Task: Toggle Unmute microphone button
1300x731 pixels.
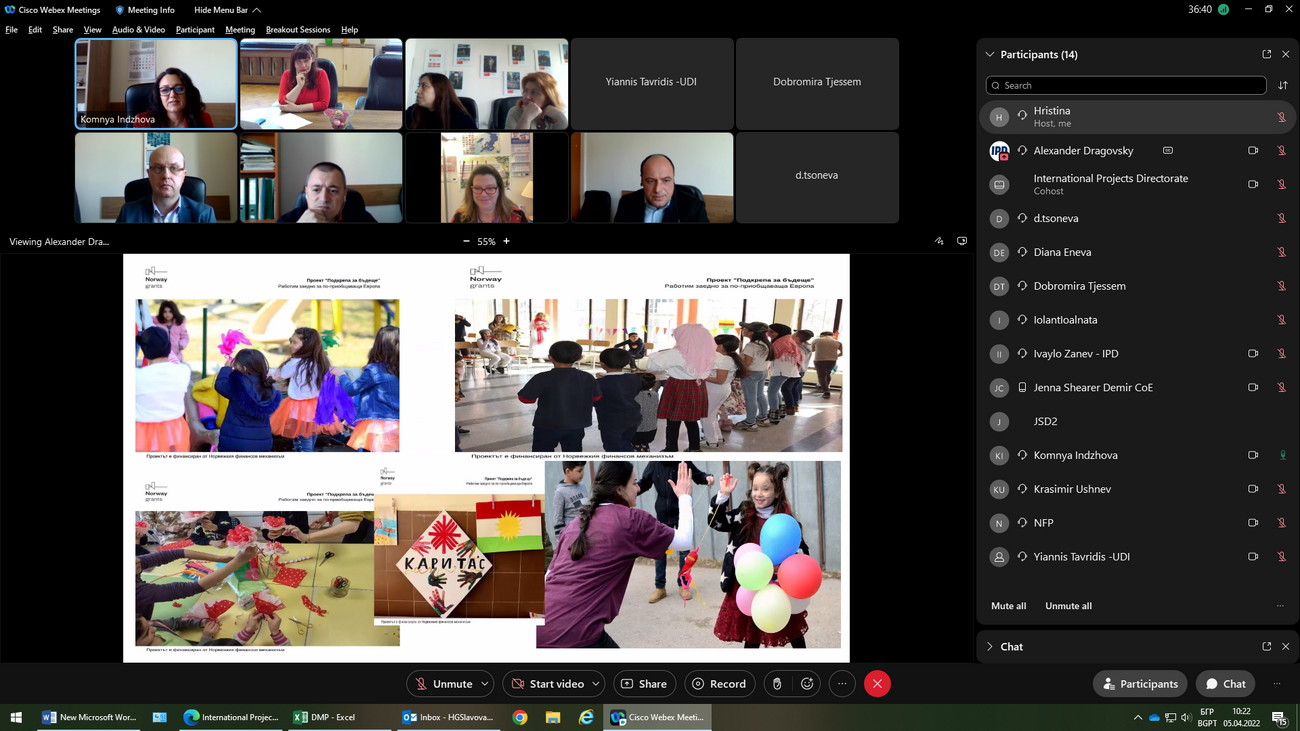Action: click(x=441, y=684)
